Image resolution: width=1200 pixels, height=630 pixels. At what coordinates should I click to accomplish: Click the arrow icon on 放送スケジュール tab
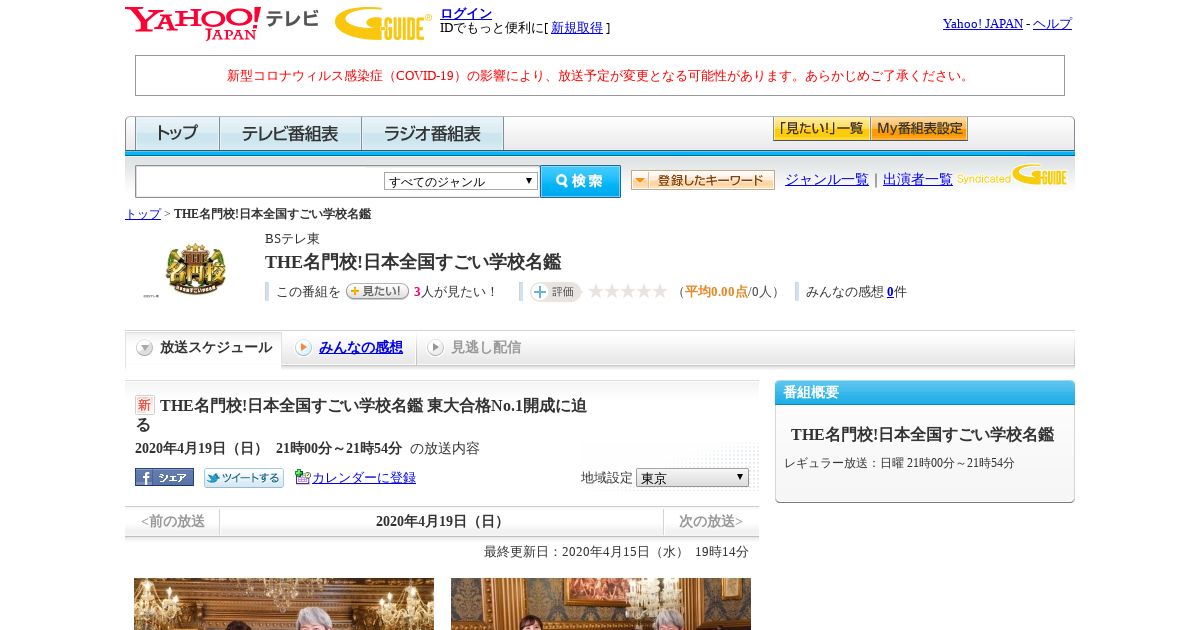click(145, 348)
